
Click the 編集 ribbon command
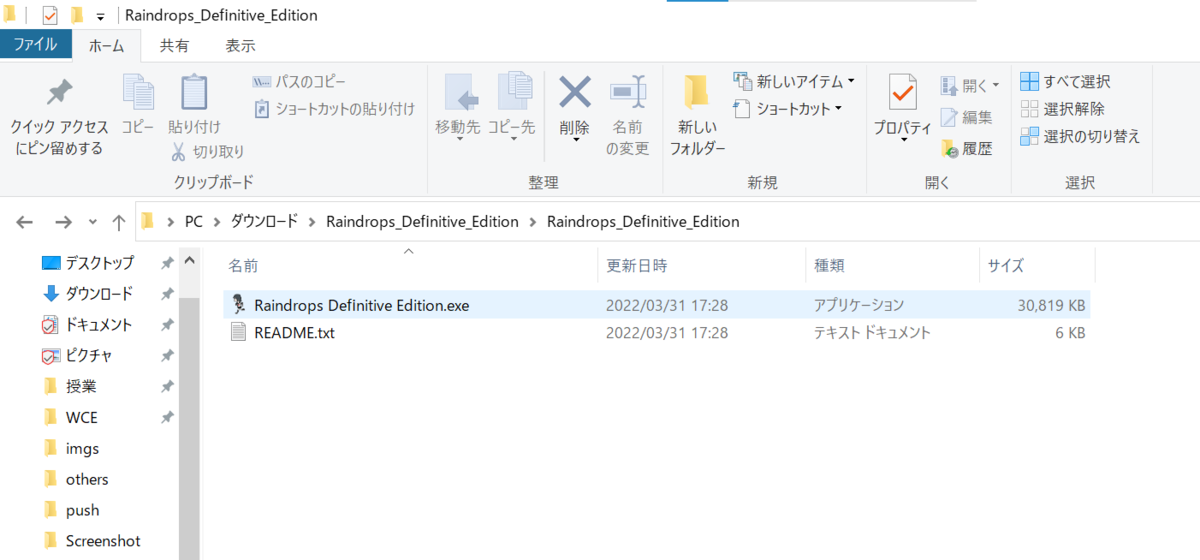click(x=966, y=118)
